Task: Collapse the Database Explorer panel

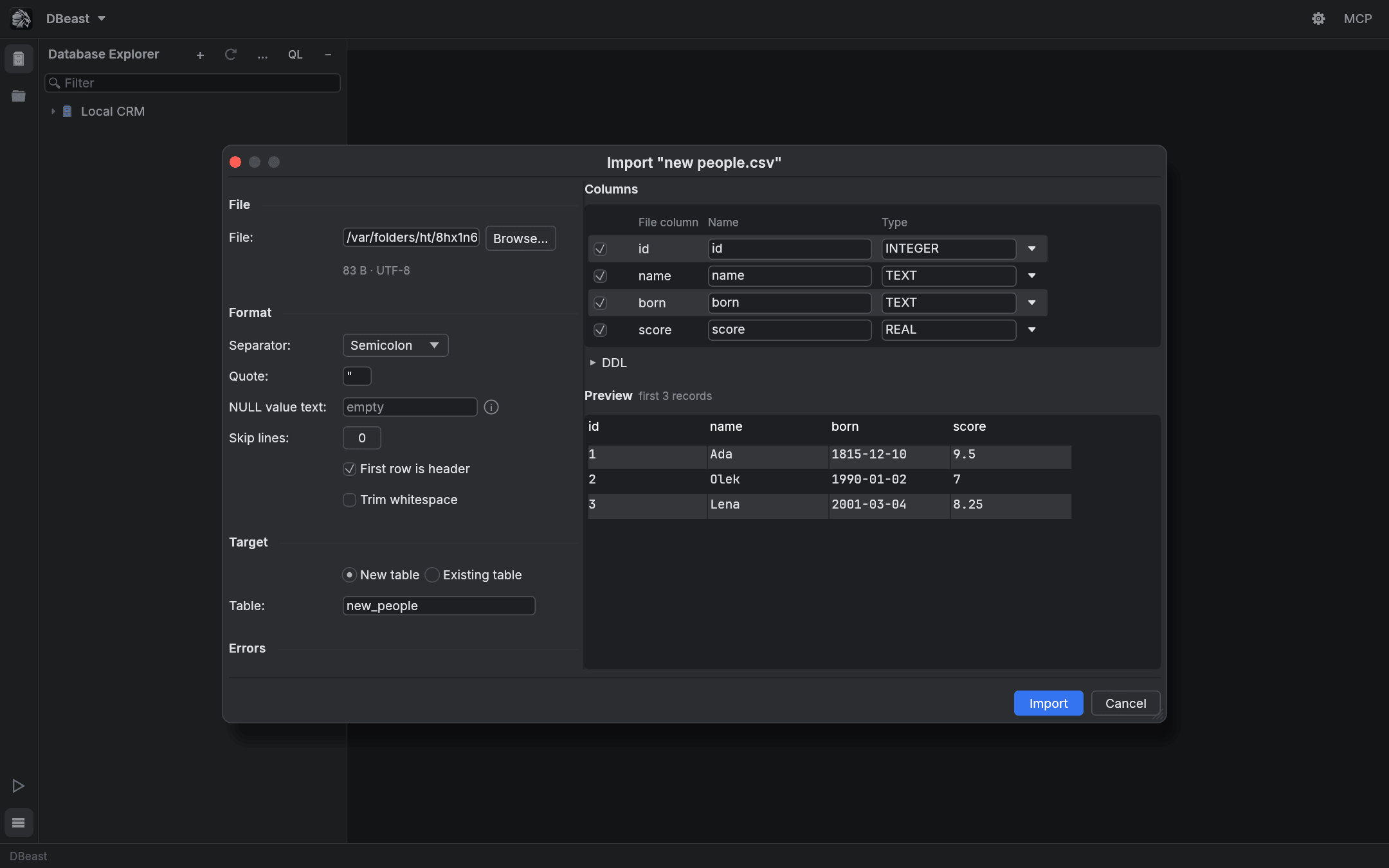Action: pos(328,55)
